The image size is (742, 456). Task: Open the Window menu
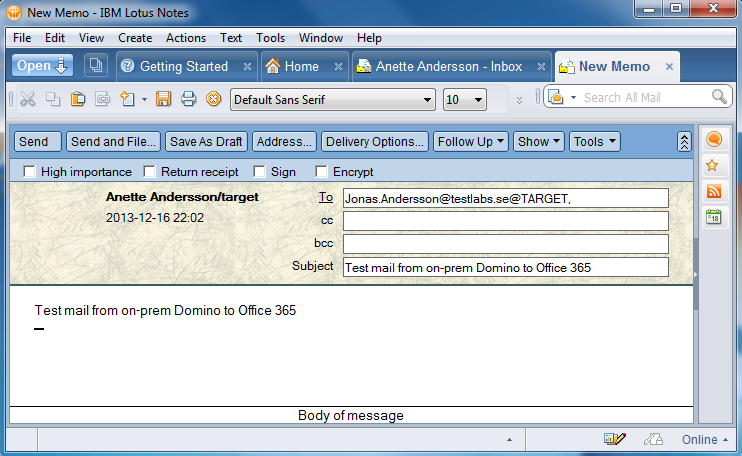click(x=320, y=38)
